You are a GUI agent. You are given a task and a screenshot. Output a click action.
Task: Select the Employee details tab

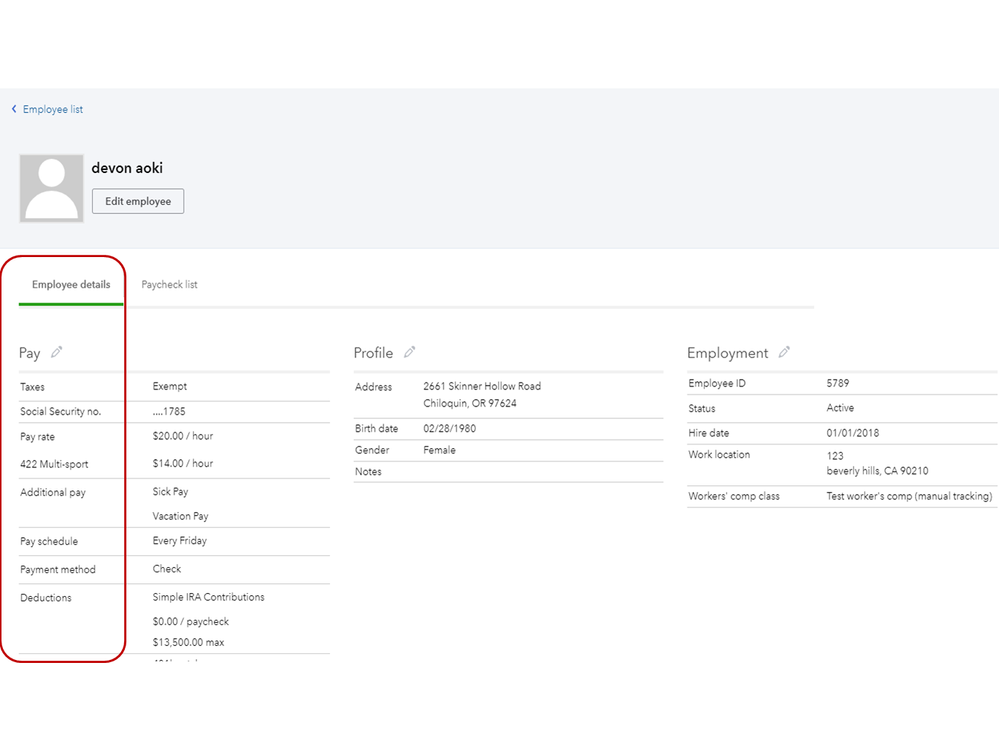pos(71,285)
